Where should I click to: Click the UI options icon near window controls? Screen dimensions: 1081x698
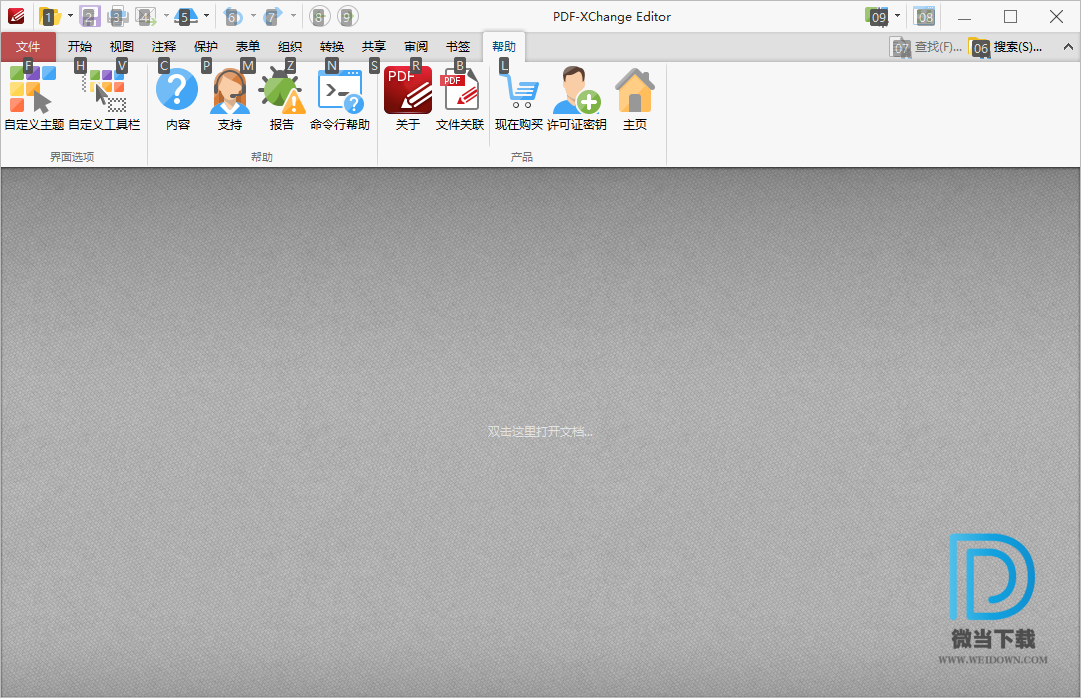(877, 16)
